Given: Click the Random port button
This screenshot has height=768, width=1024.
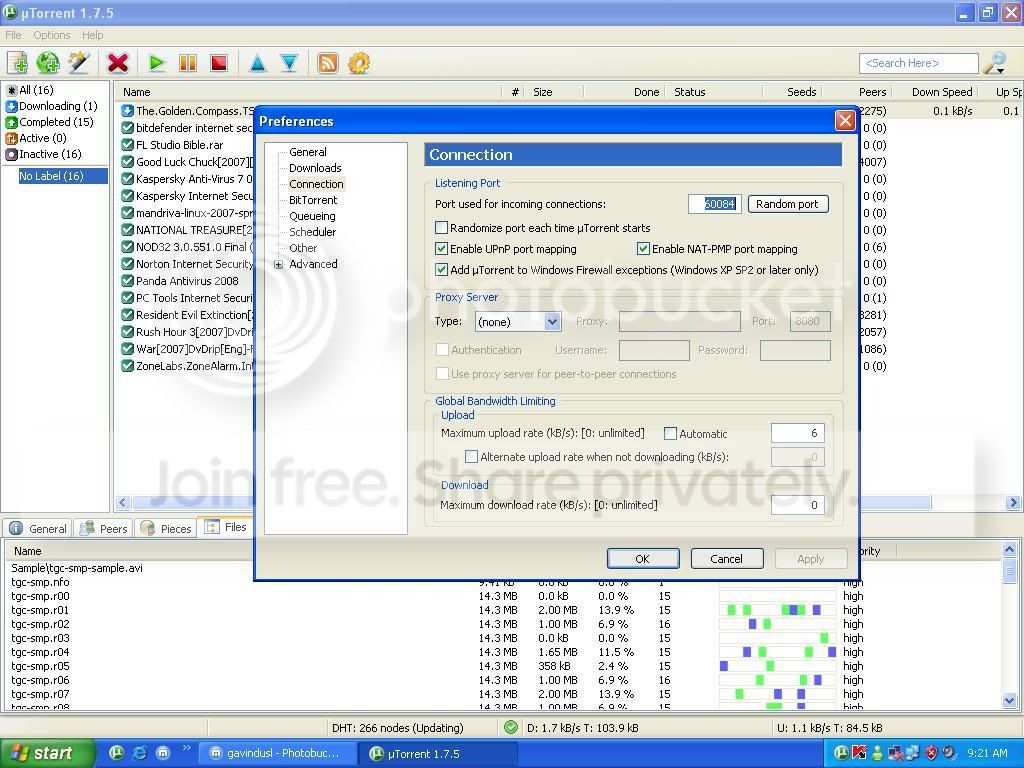Looking at the screenshot, I should pyautogui.click(x=788, y=204).
